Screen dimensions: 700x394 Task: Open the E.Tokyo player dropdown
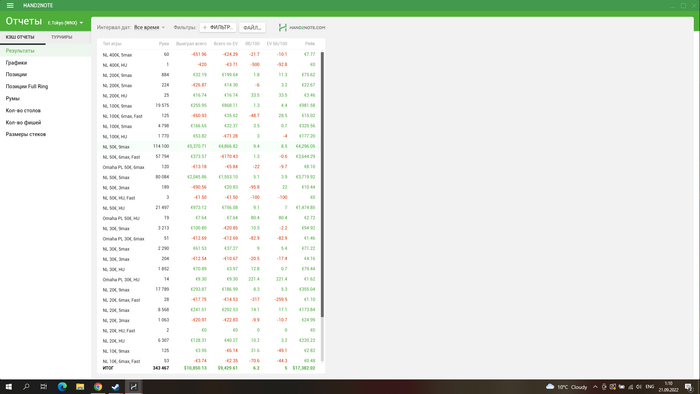pos(65,23)
